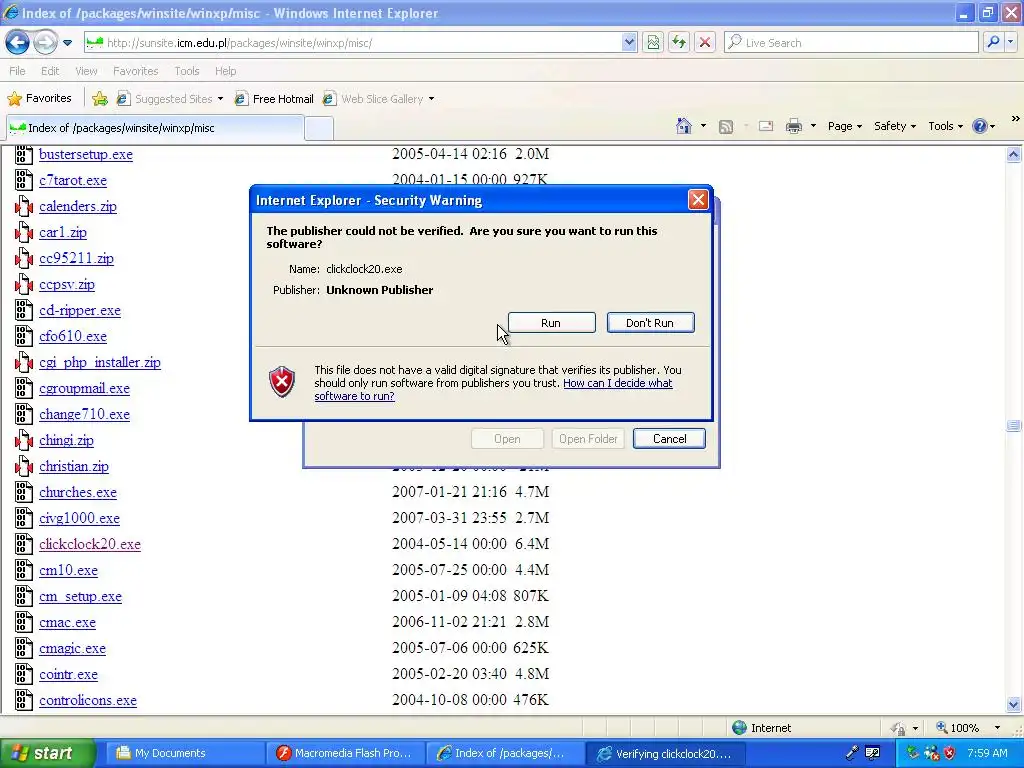Open the visited clickclock20.exe link

(x=89, y=545)
